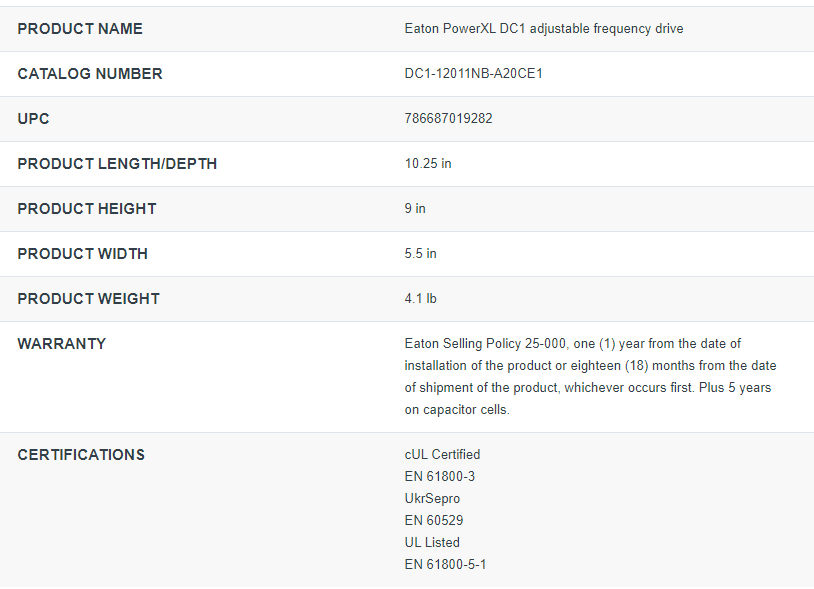Viewport: 814px width, 589px height.
Task: Click the cUL Certified entry
Action: 442,455
